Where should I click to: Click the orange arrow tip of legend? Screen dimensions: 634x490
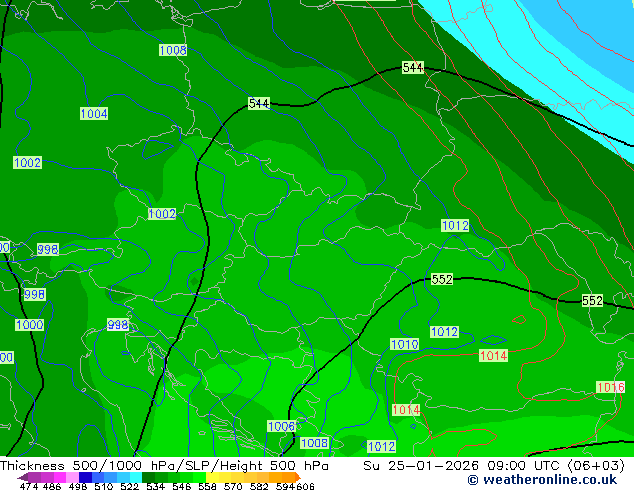[x=298, y=477]
